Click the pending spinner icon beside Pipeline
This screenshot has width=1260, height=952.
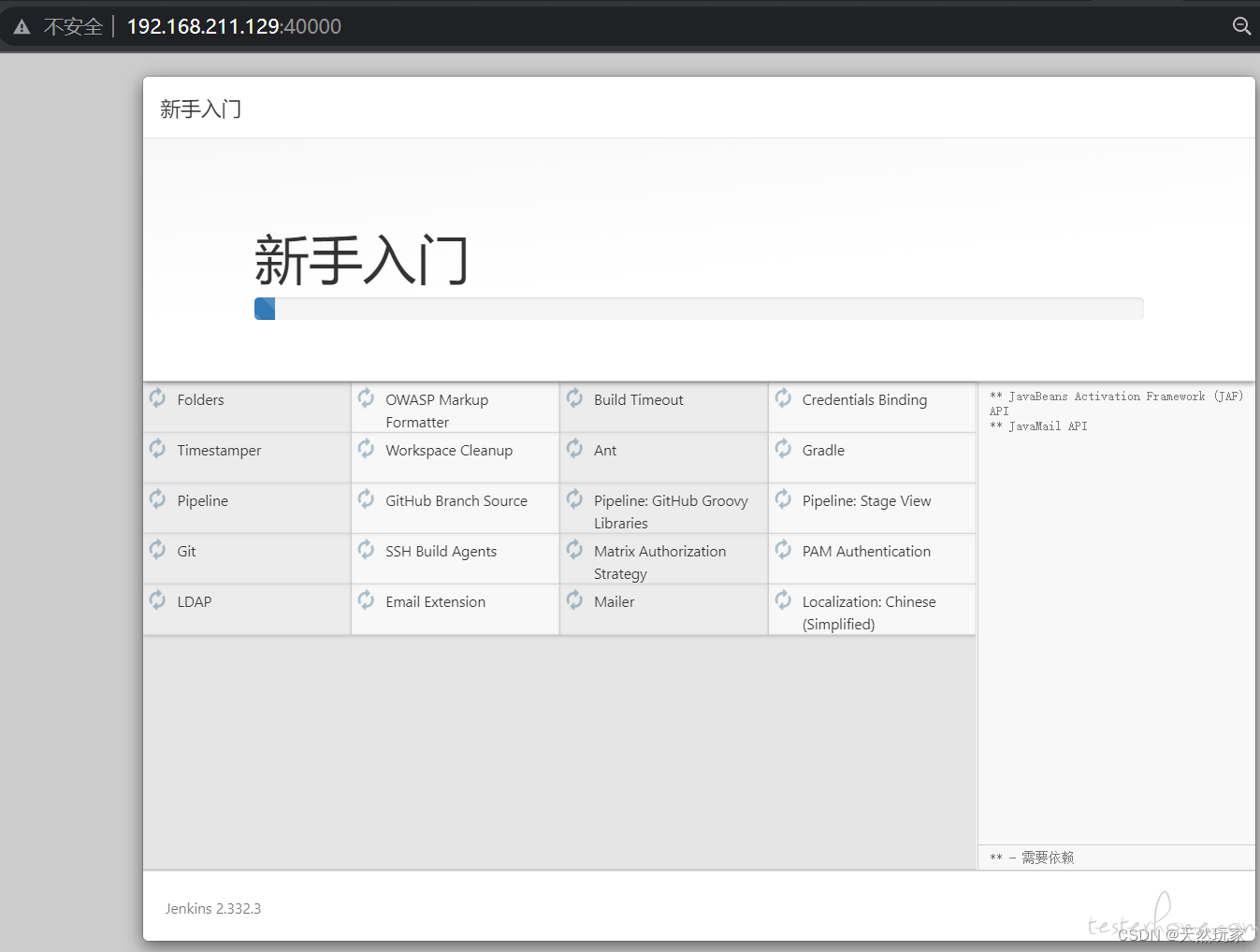coord(158,498)
